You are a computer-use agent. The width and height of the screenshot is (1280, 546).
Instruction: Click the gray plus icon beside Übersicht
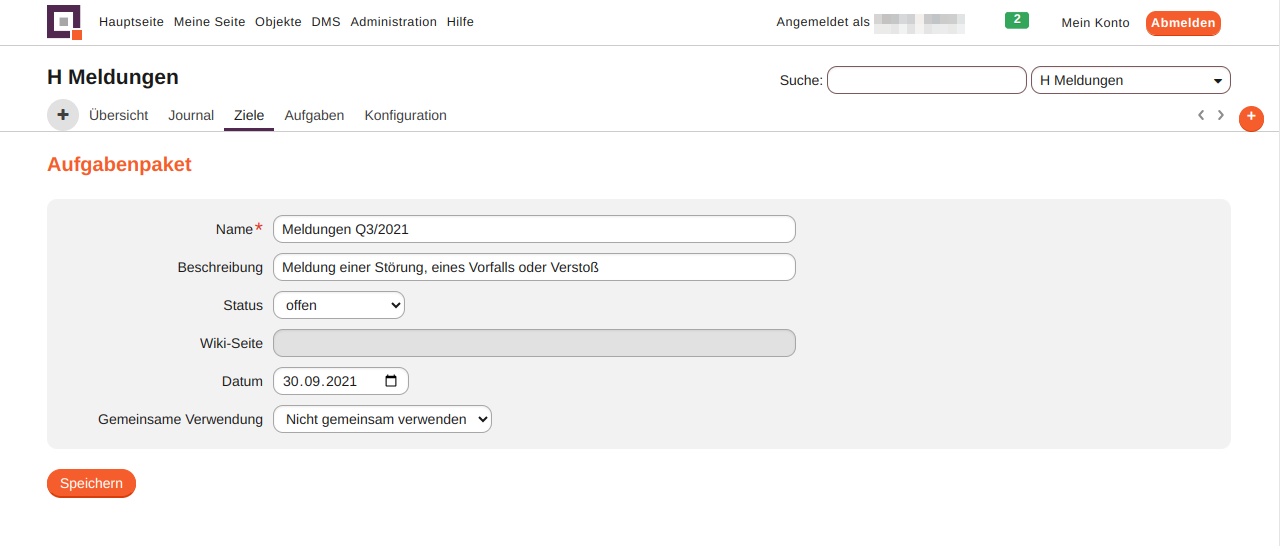pos(63,115)
